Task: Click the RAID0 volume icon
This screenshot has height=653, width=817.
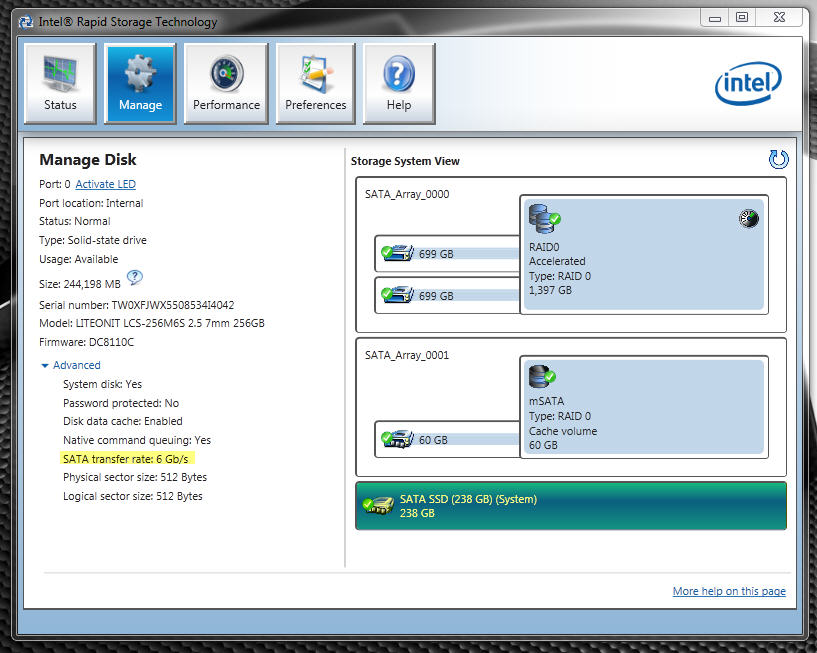Action: (x=544, y=220)
